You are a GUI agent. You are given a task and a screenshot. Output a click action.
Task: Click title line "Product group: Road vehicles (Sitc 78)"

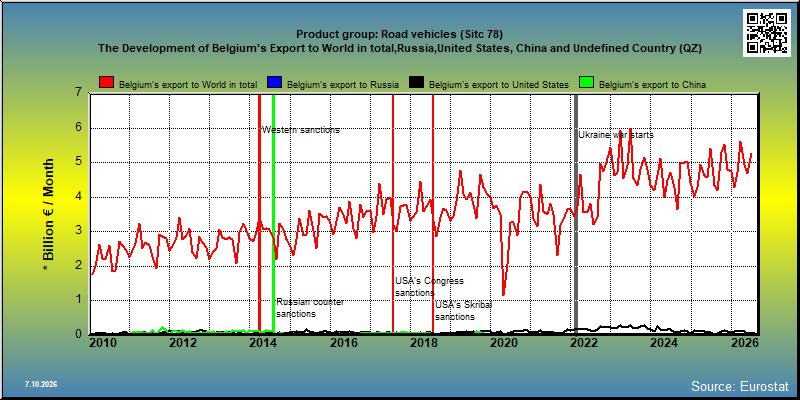point(399,35)
